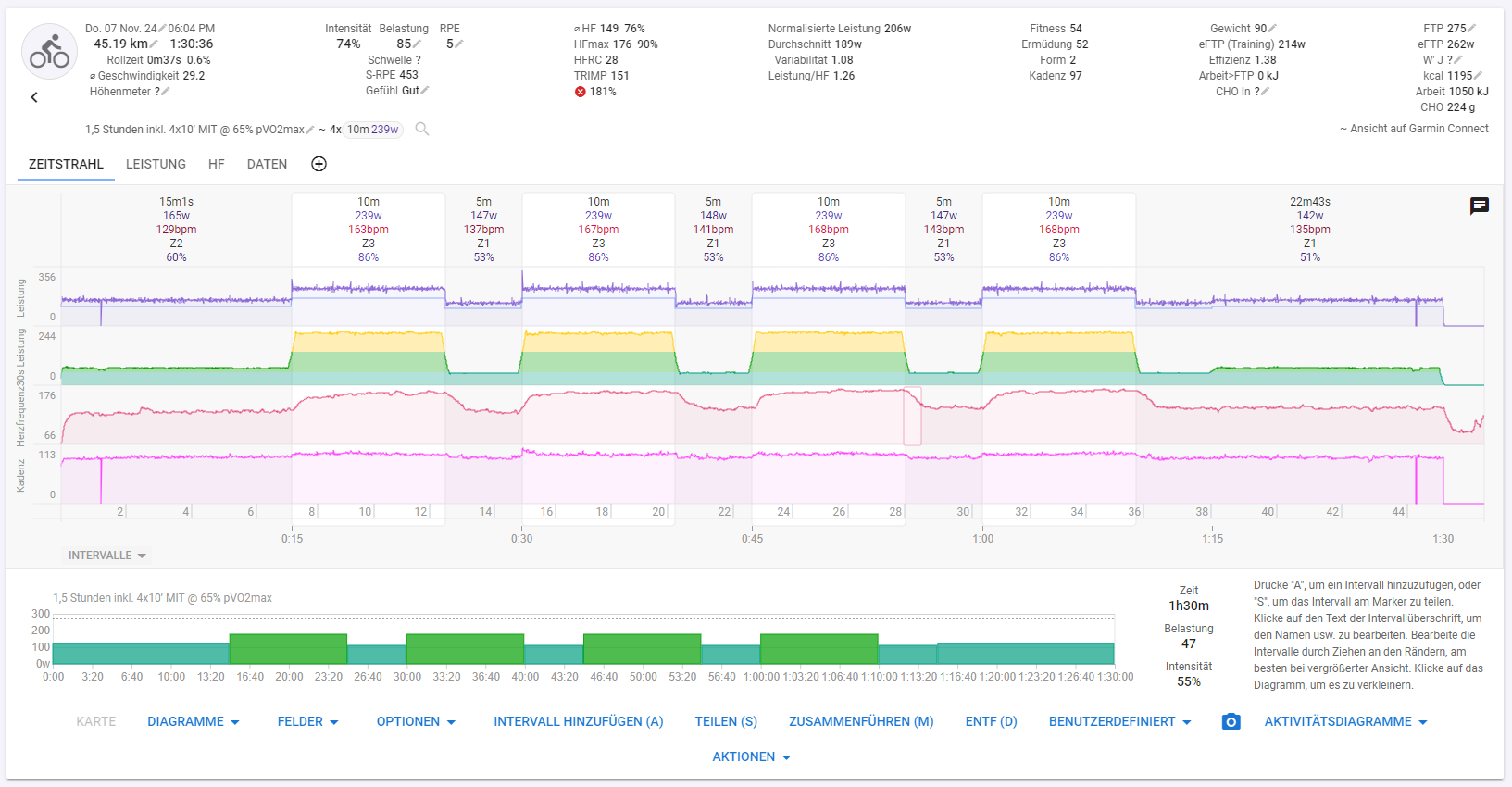Open the AKTIONEN dropdown
The width and height of the screenshot is (1512, 787).
tap(751, 756)
